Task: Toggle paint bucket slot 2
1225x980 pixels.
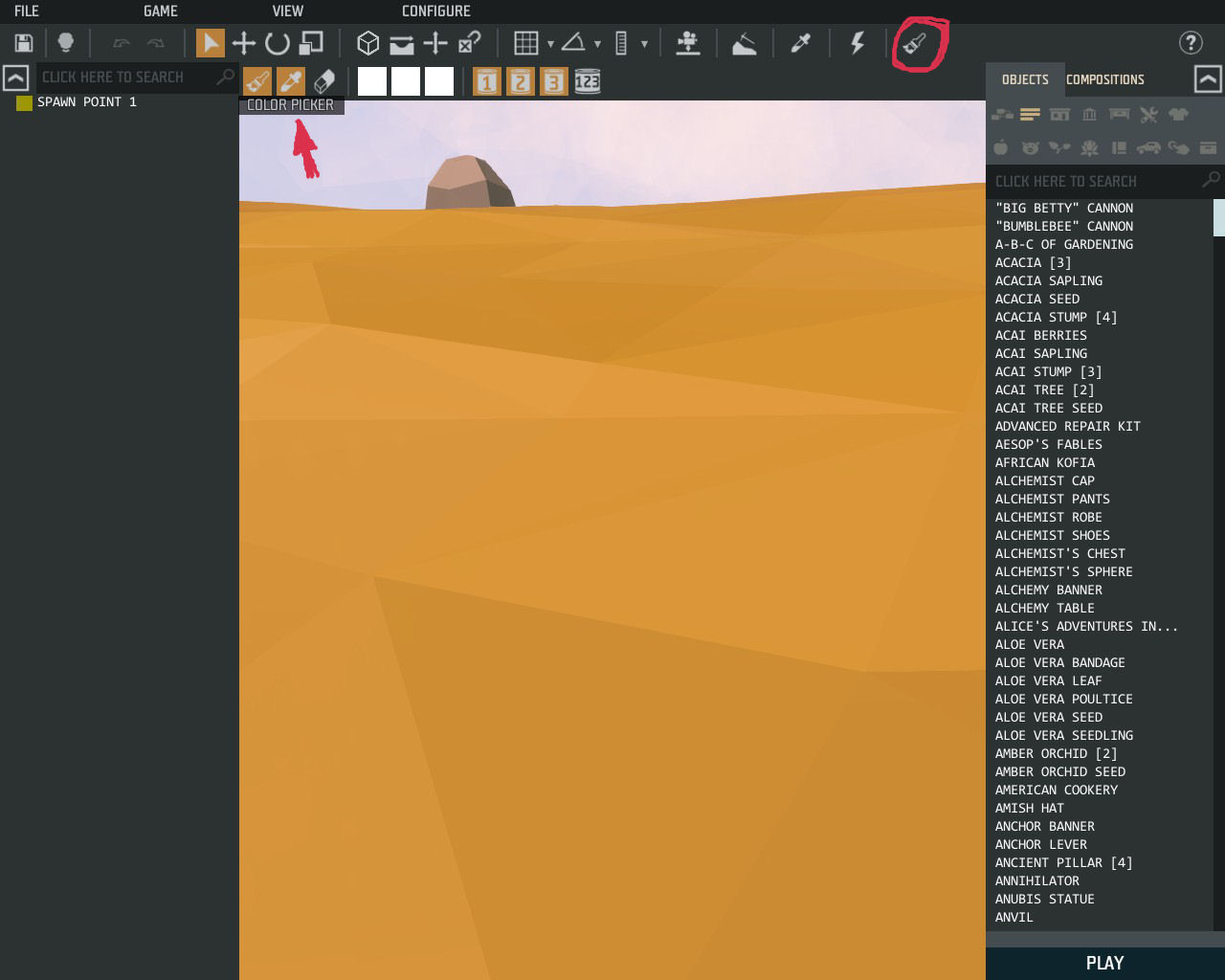Action: click(x=521, y=81)
